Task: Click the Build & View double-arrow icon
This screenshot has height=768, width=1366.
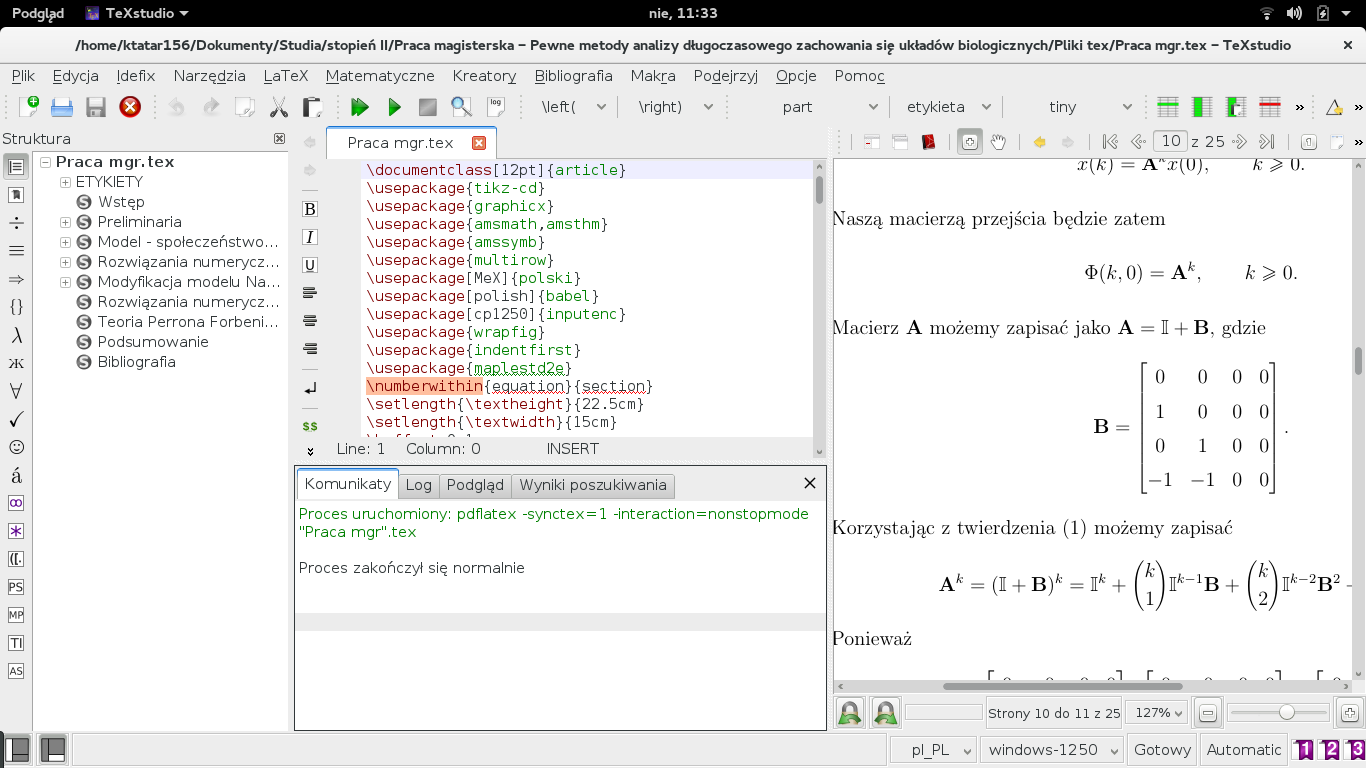Action: (x=360, y=107)
